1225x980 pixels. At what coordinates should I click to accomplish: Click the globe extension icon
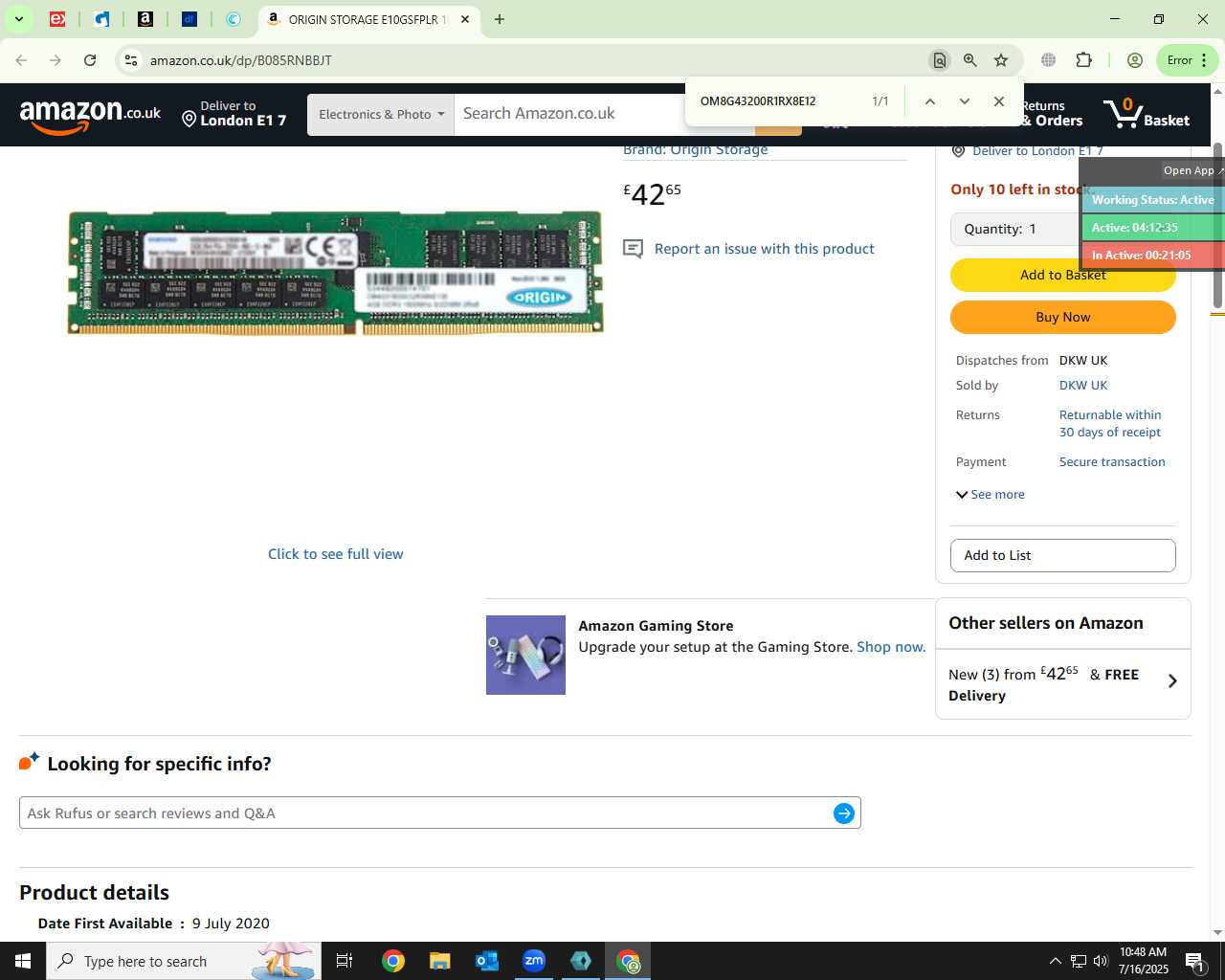click(1049, 60)
